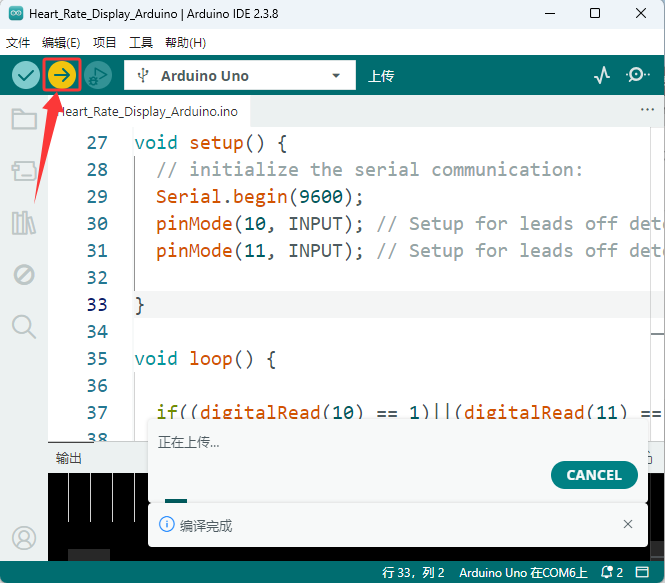Image resolution: width=665 pixels, height=583 pixels.
Task: Open the Library Manager sidebar
Action: [24, 223]
